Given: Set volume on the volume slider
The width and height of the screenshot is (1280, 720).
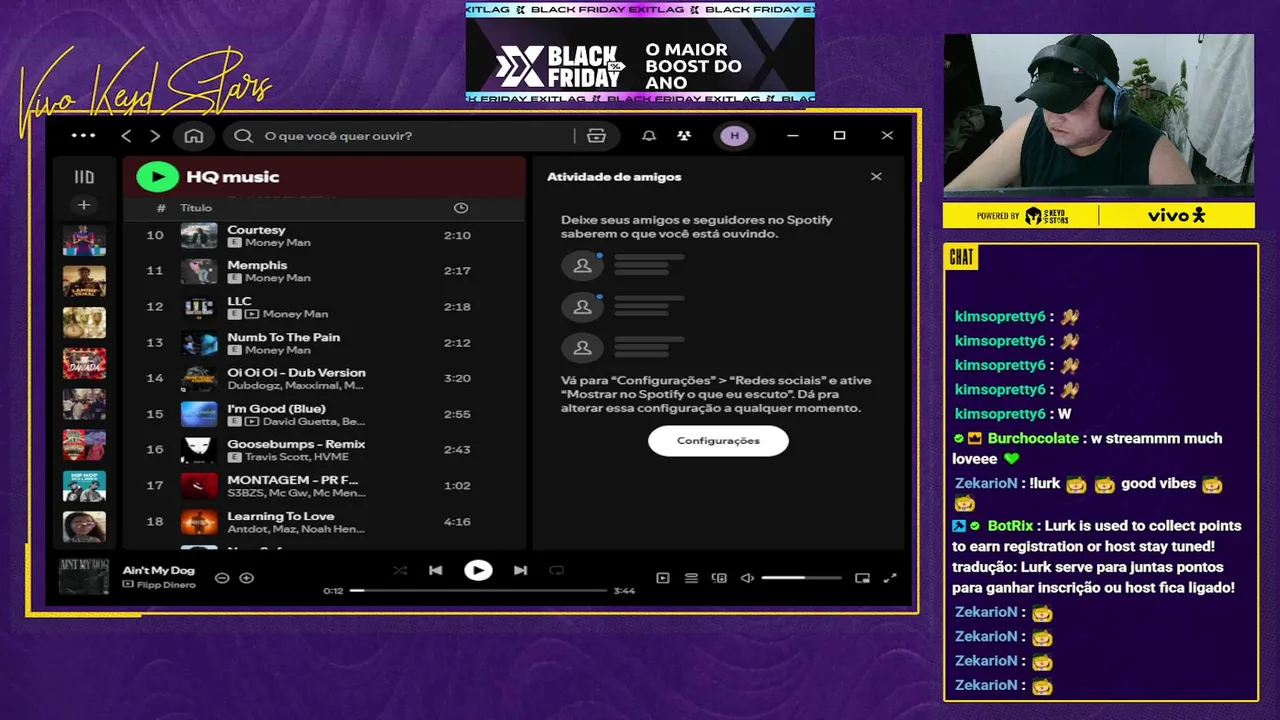Looking at the screenshot, I should (801, 578).
